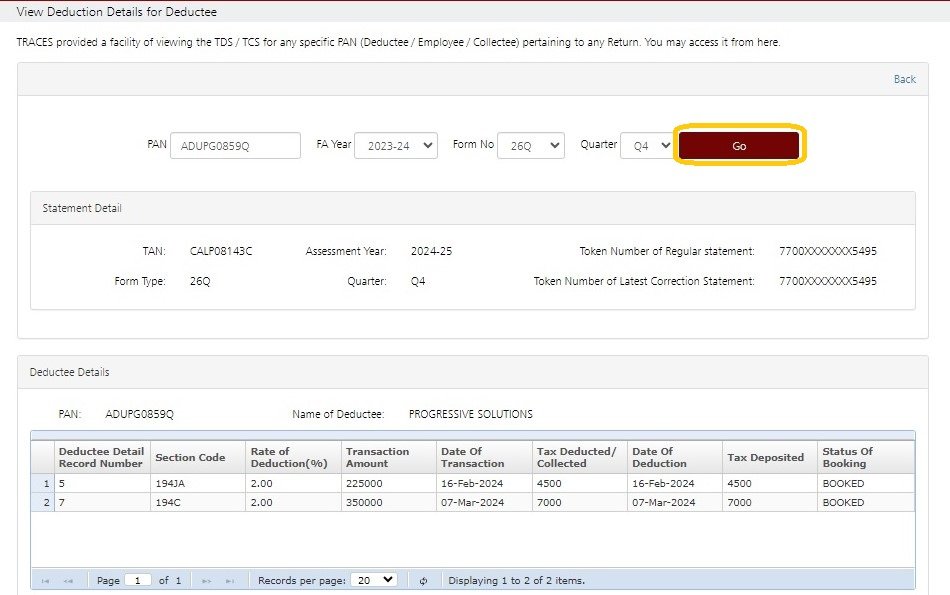
Task: Click BOOKED status in 194C row
Action: click(x=866, y=502)
